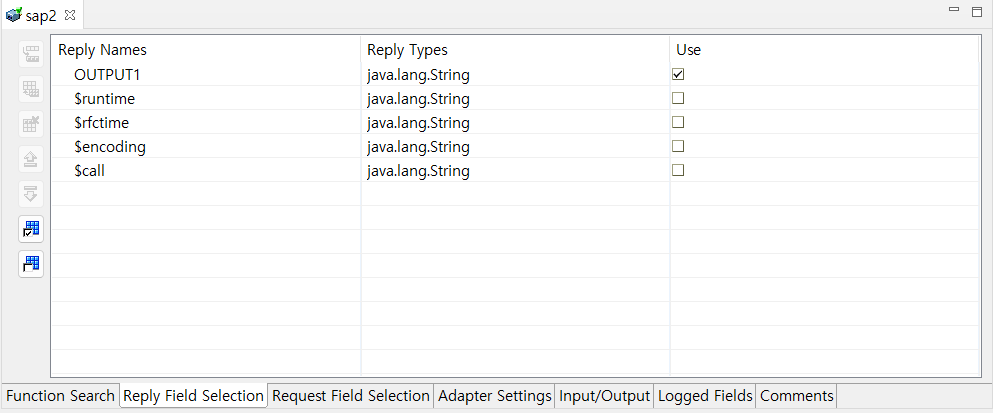Viewport: 993px width, 413px height.
Task: Click the move row up icon
Action: pos(31,159)
